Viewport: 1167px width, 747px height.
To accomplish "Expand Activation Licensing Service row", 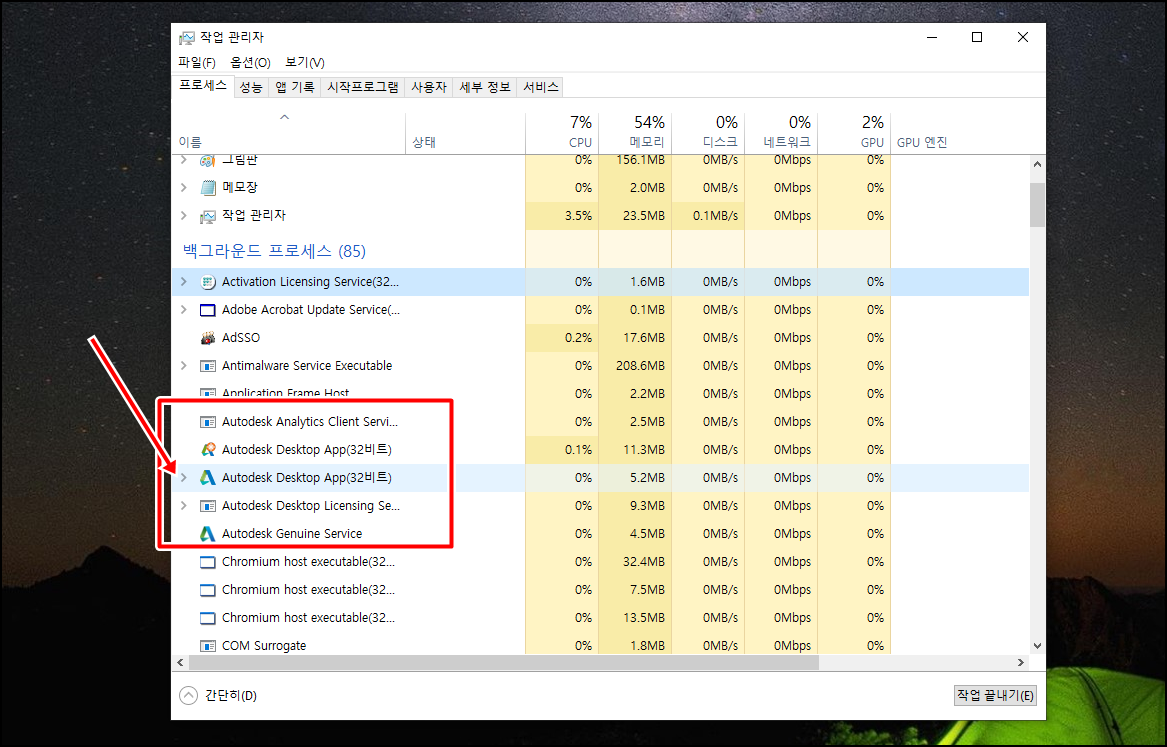I will click(x=184, y=282).
